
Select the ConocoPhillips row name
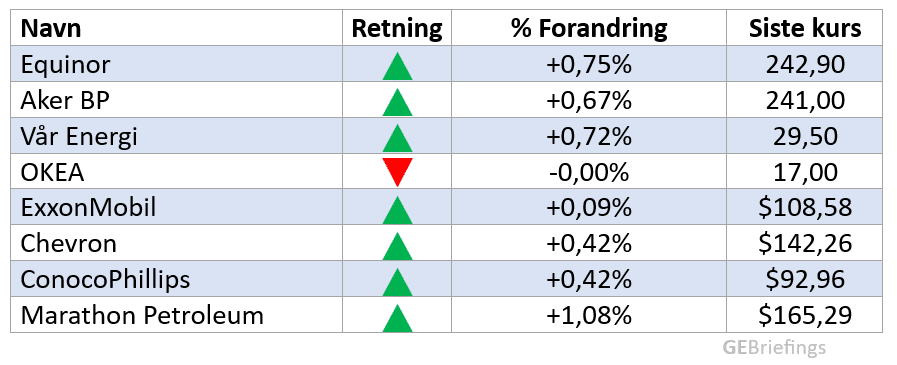(105, 280)
